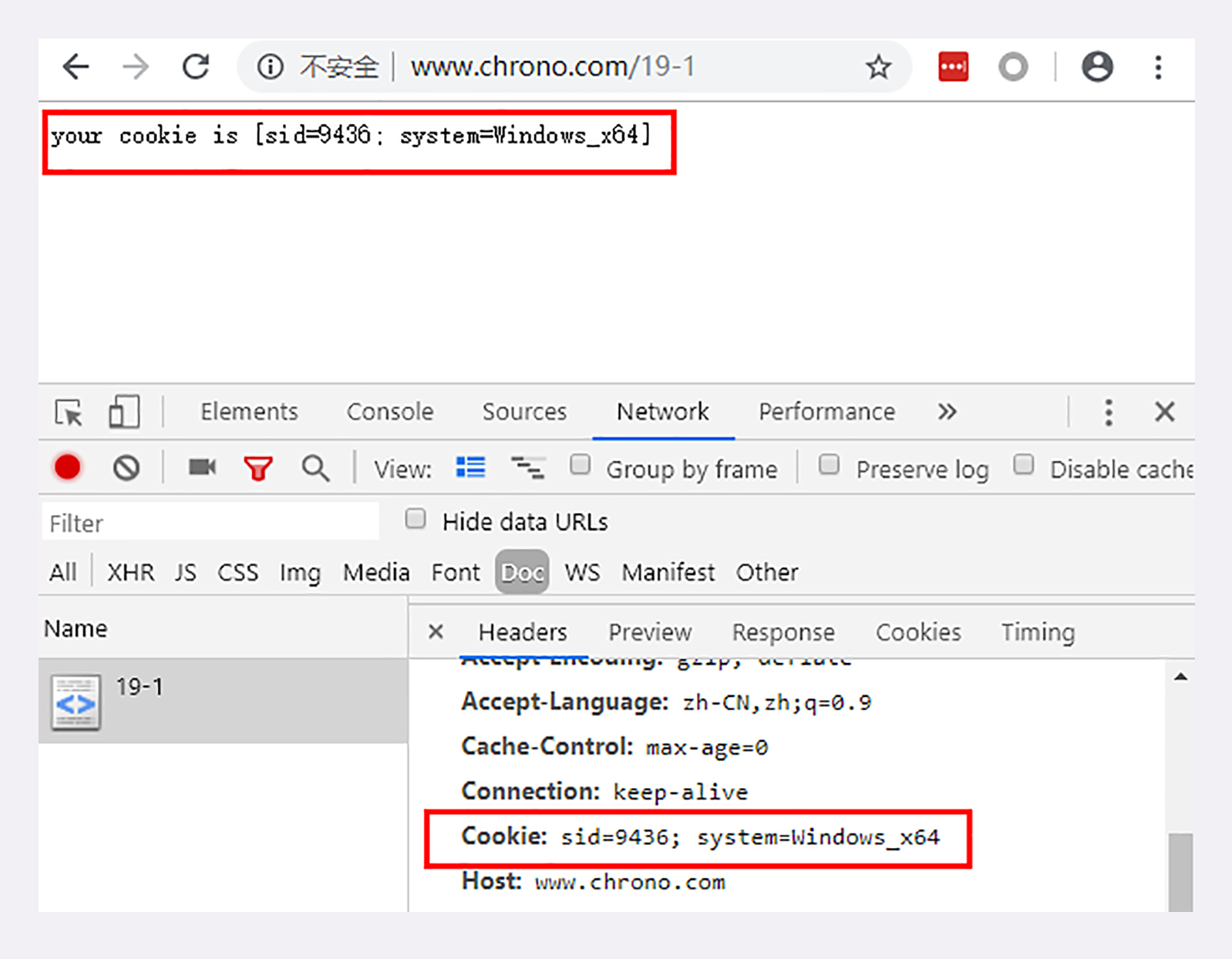This screenshot has width=1232, height=959.
Task: Check the Hide data URLs option
Action: [x=416, y=519]
